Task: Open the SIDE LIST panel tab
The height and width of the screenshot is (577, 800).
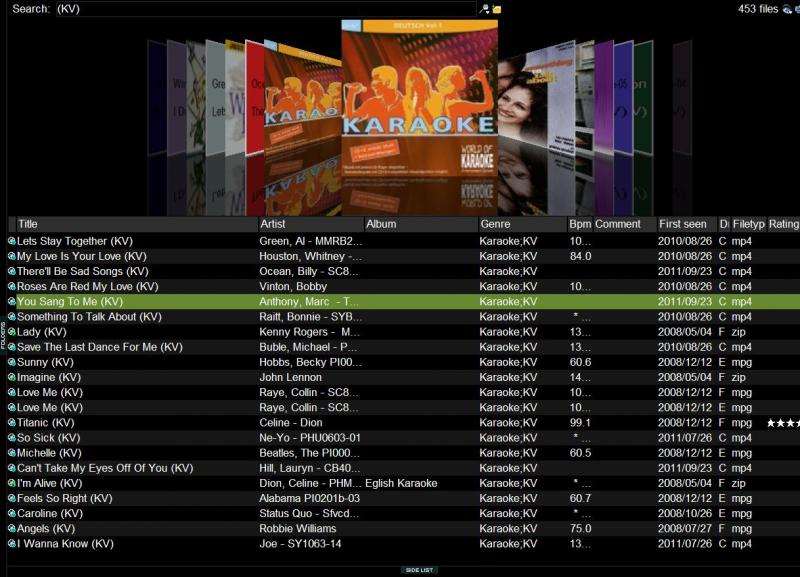Action: 419,570
